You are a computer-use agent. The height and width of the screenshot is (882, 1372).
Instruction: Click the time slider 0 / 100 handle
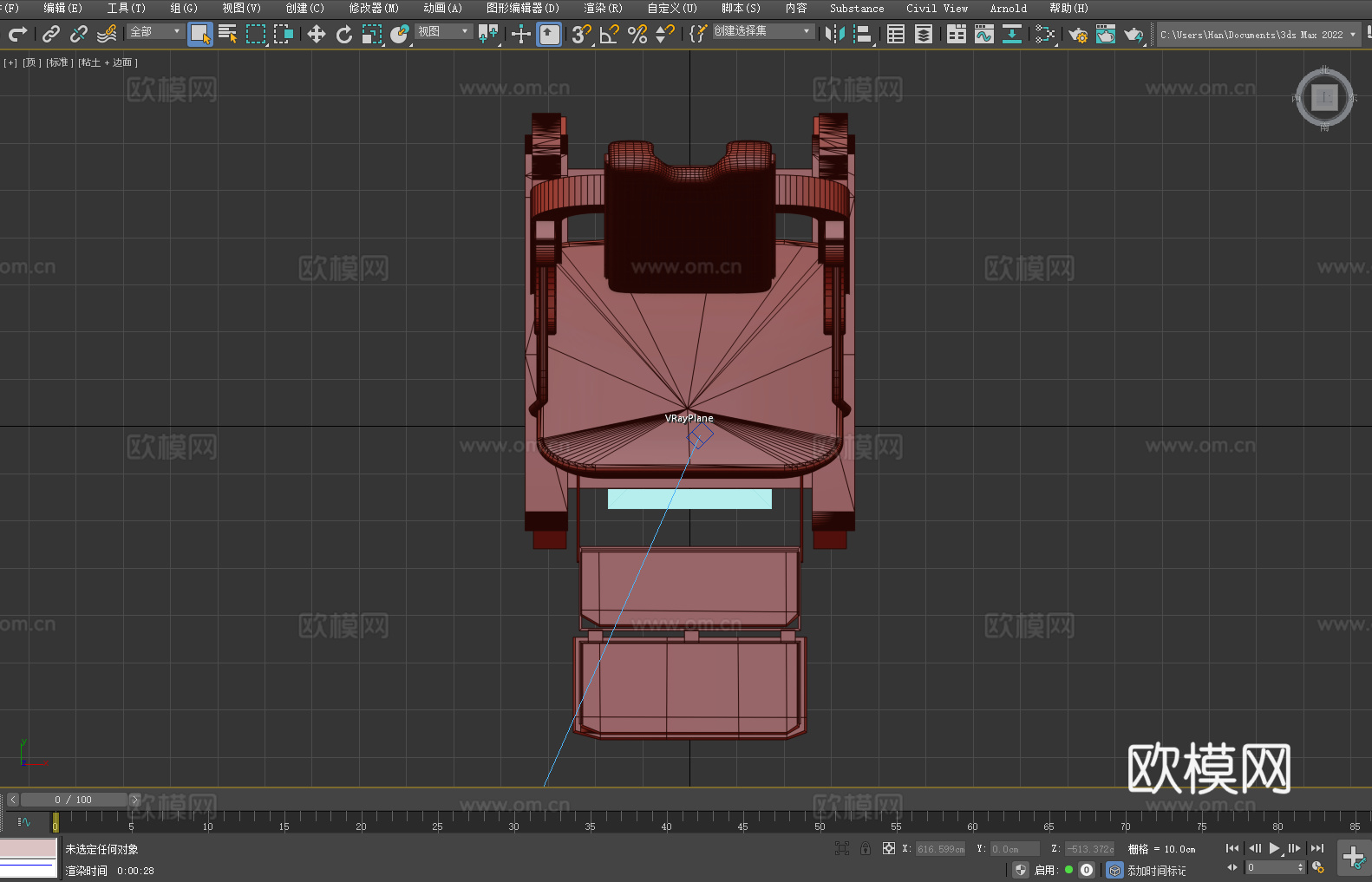[74, 800]
